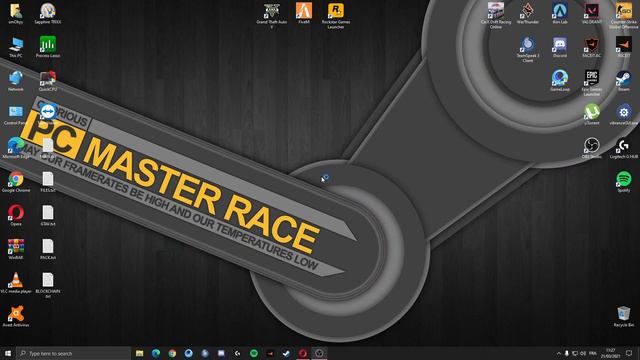Open Microsoft Edge desktop shortcut
Image resolution: width=640 pixels, height=360 pixels.
tap(16, 148)
